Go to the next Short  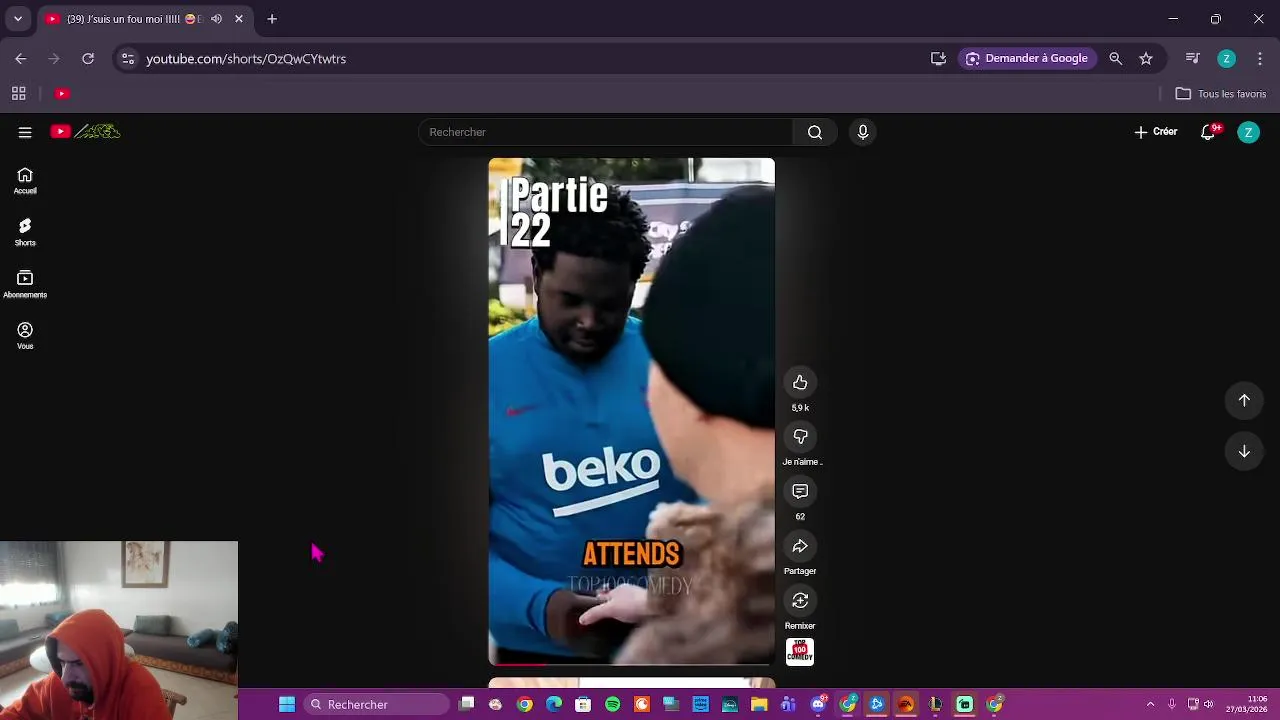1244,451
